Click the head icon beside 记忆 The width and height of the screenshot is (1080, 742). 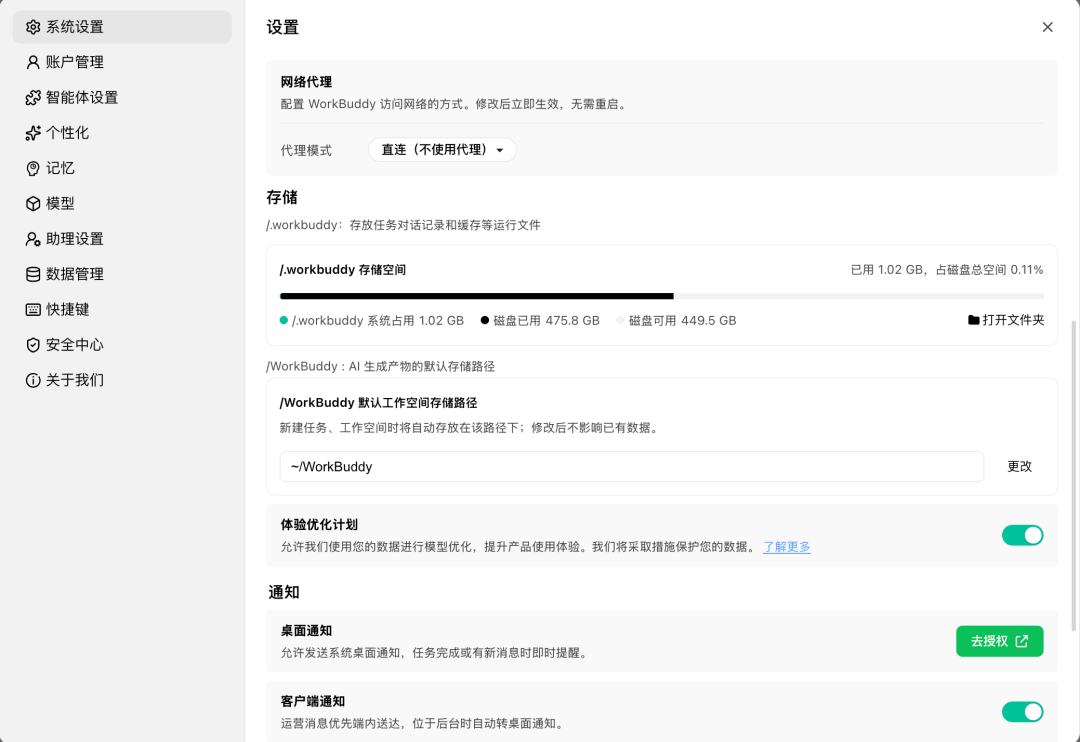(33, 168)
